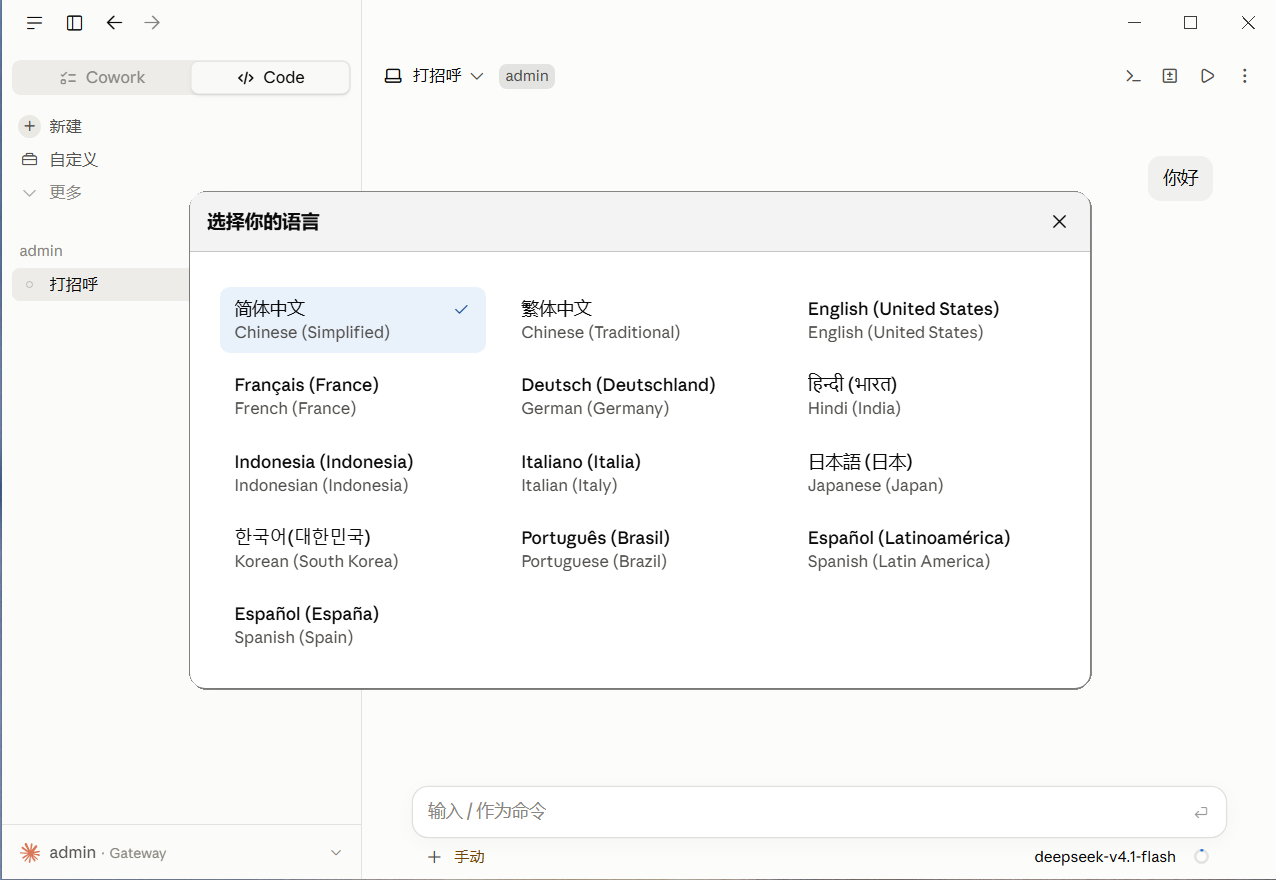Select English (United States) language

(926, 320)
